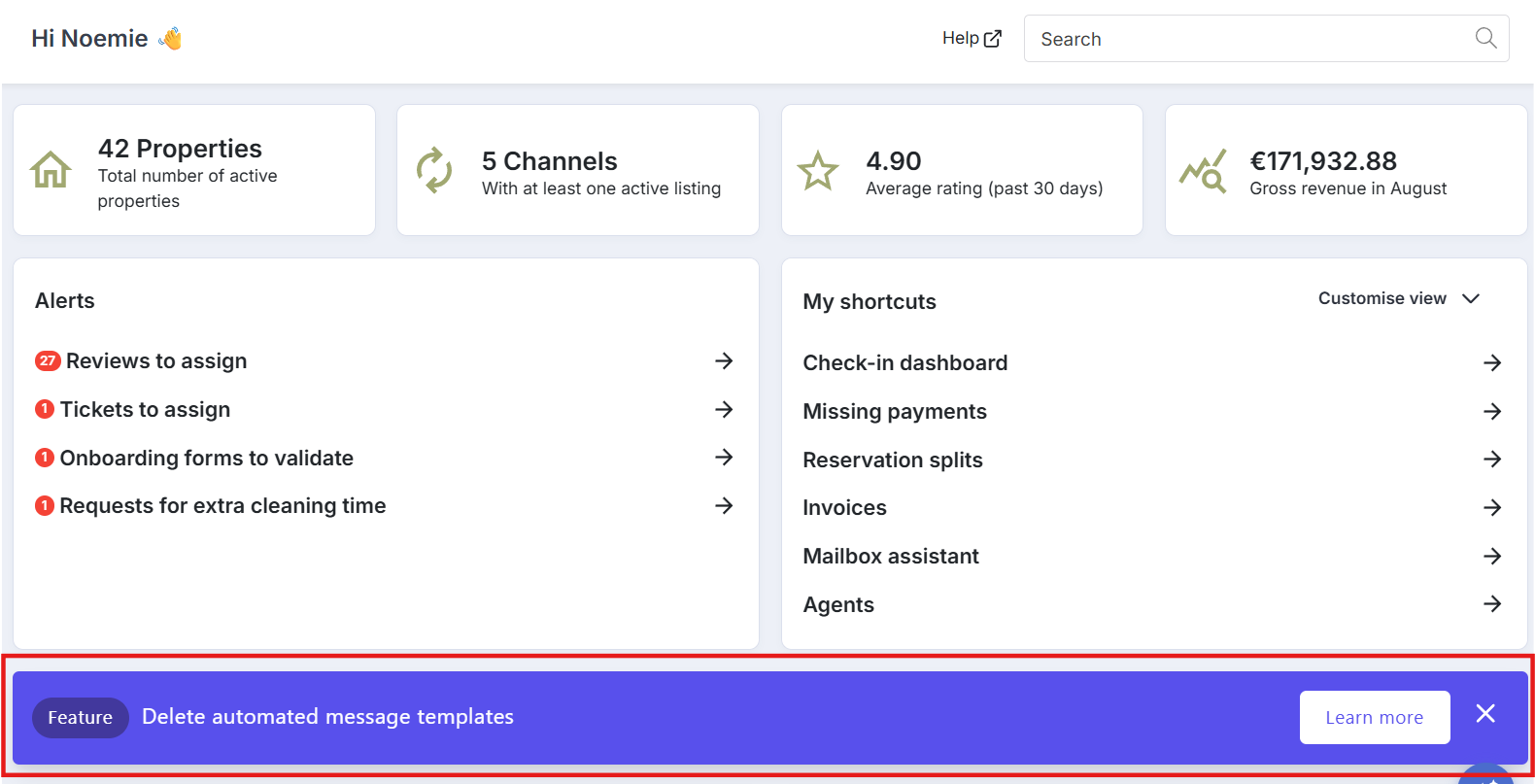Screen dimensions: 1535x784
Task: Click the My shortcuts heading
Action: [870, 302]
